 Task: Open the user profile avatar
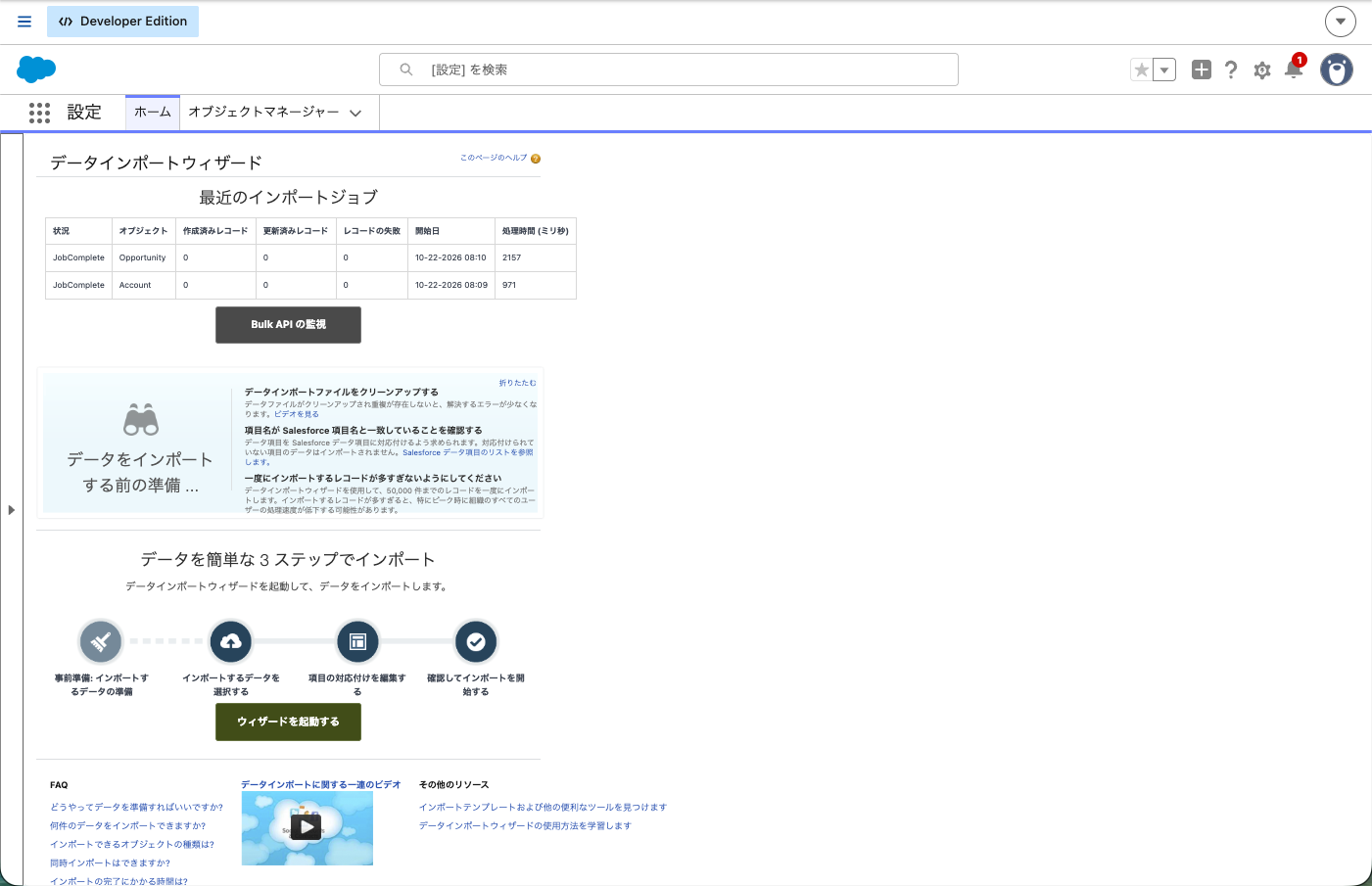(x=1337, y=70)
